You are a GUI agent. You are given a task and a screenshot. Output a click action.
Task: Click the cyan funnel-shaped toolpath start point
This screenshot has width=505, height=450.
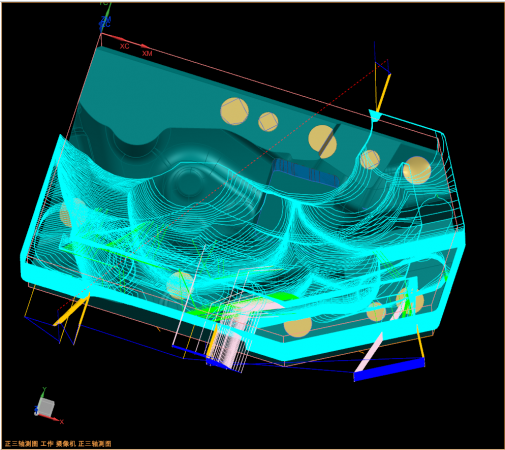[375, 115]
